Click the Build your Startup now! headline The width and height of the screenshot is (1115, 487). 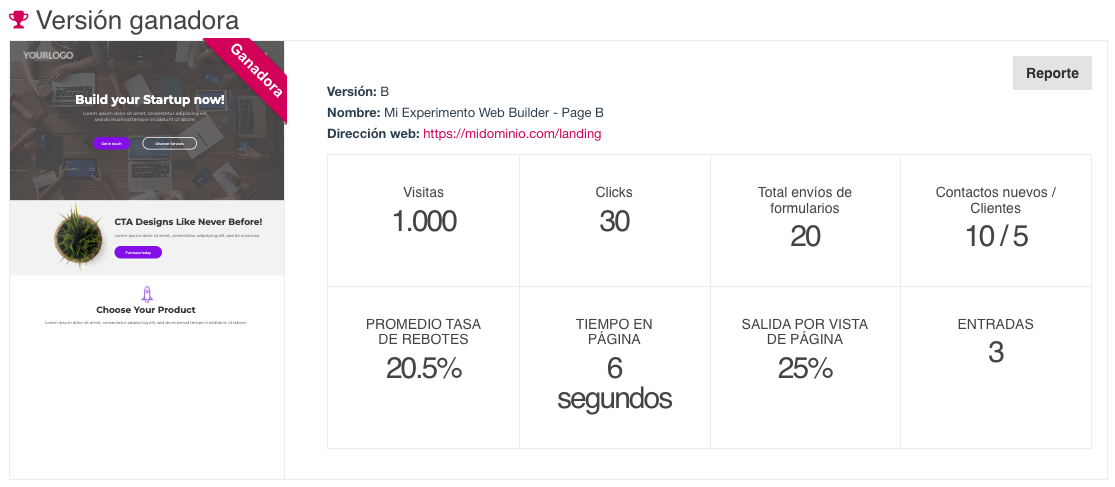tap(150, 100)
